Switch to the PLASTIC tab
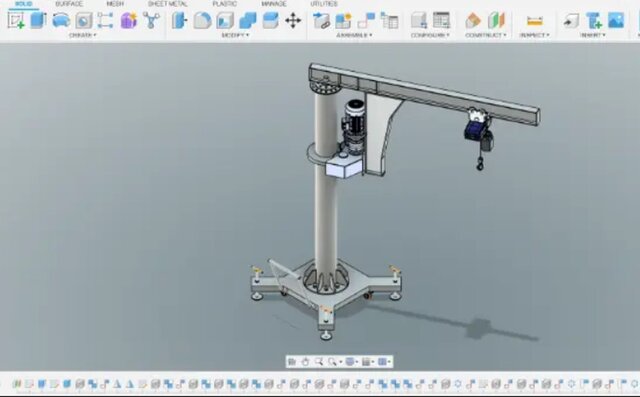This screenshot has width=640, height=397. point(224,4)
